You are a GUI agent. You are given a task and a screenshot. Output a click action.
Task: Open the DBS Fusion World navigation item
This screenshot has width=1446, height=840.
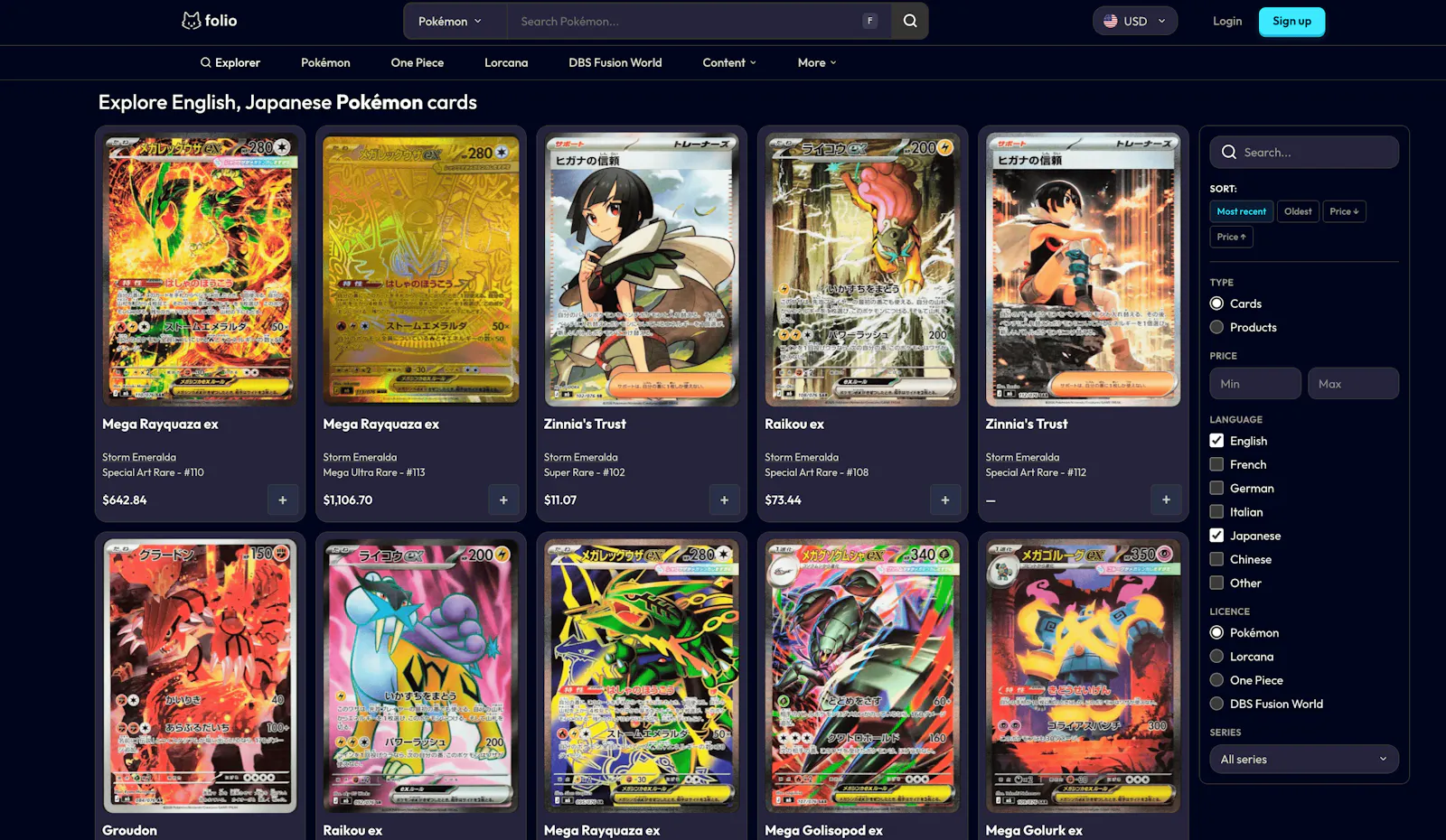click(615, 62)
